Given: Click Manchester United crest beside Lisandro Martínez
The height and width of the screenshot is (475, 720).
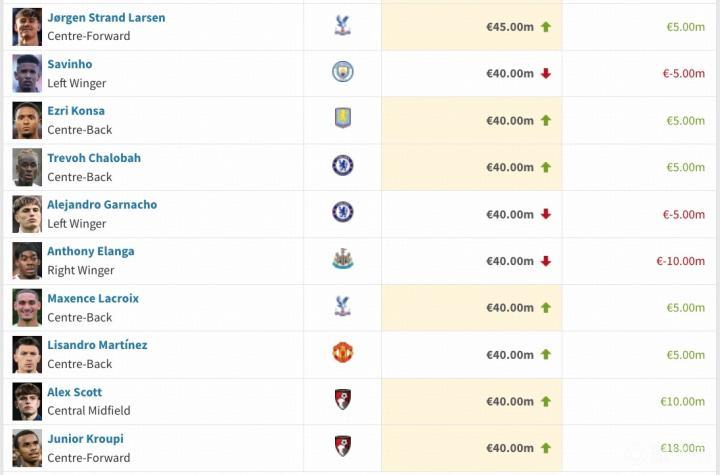Looking at the screenshot, I should click(x=343, y=353).
